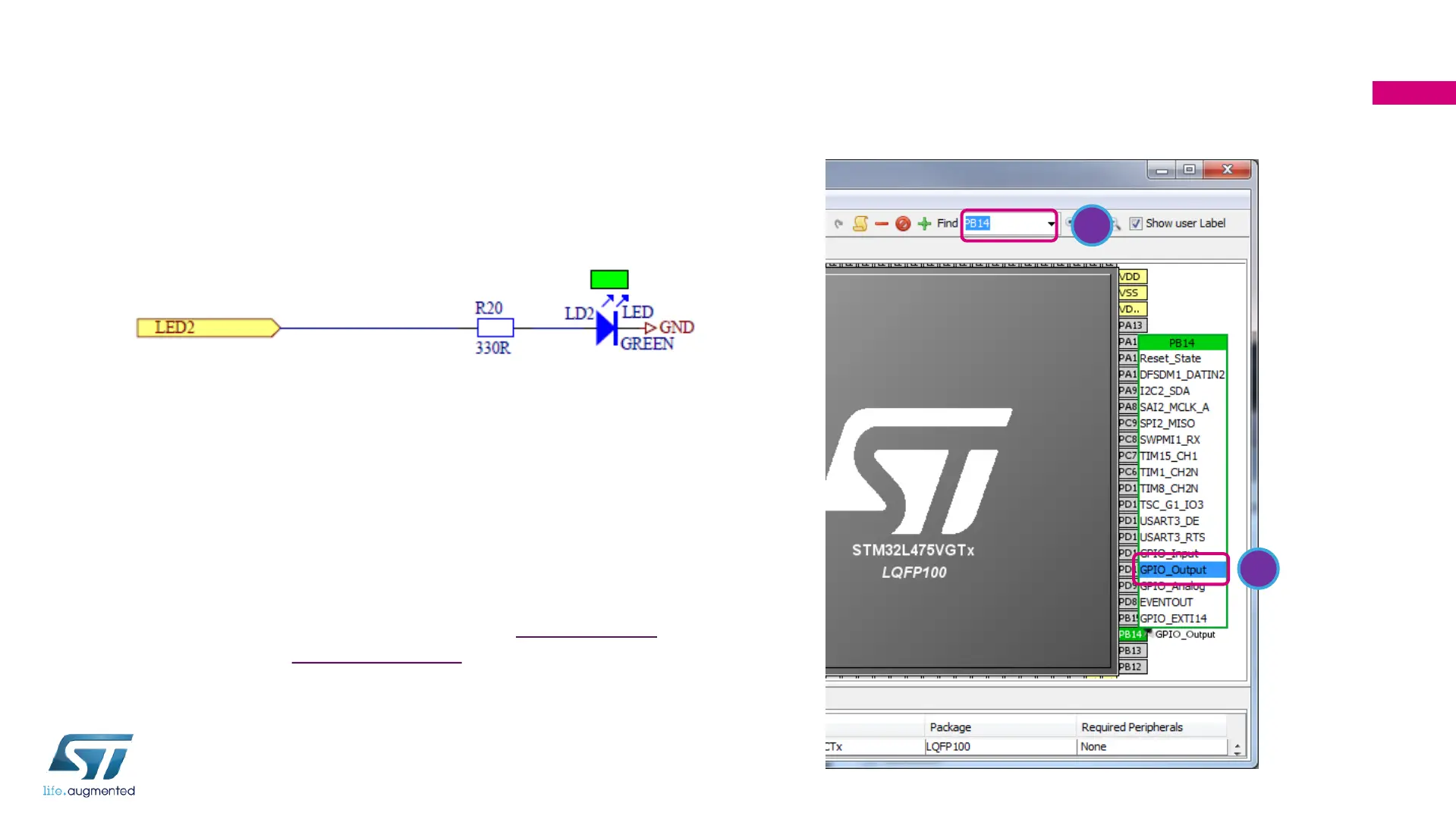Select the highlighted GPIO_Output menu entry
Screen dimensions: 1456x819
click(x=1182, y=570)
